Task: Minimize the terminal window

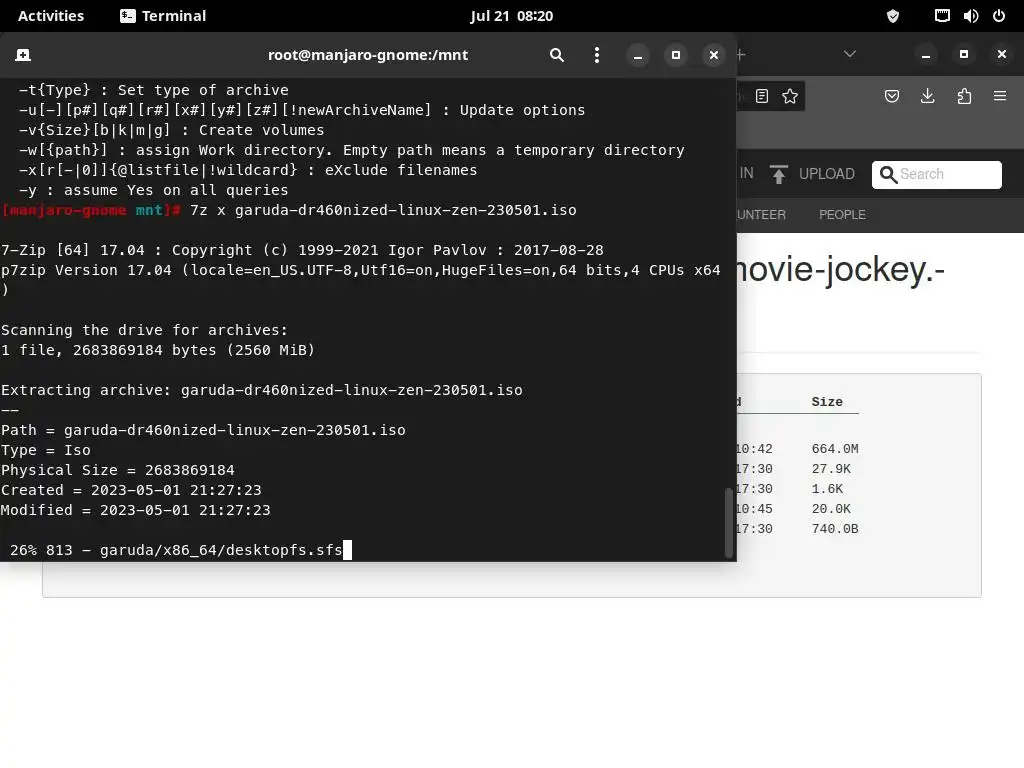Action: 638,55
